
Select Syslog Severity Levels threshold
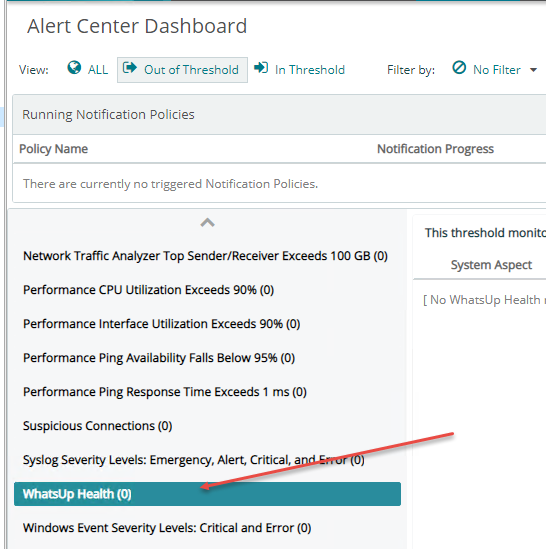coord(194,460)
